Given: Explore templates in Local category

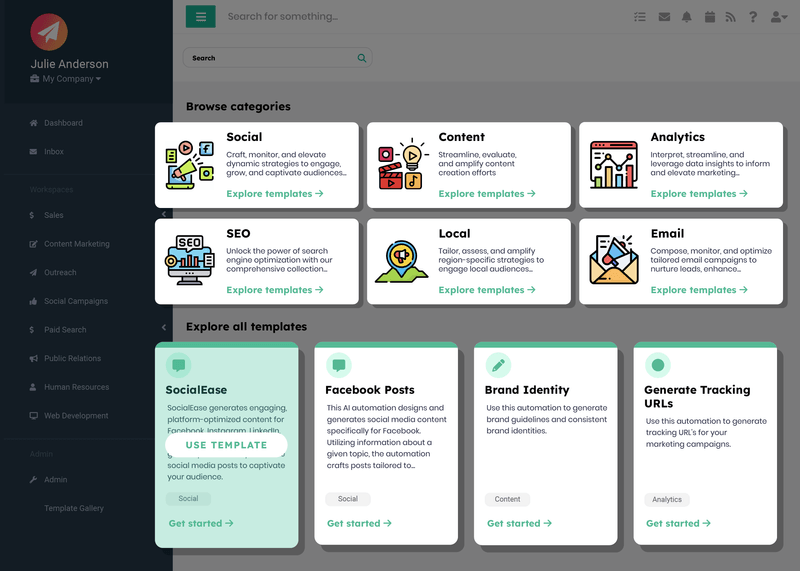Looking at the screenshot, I should point(487,290).
